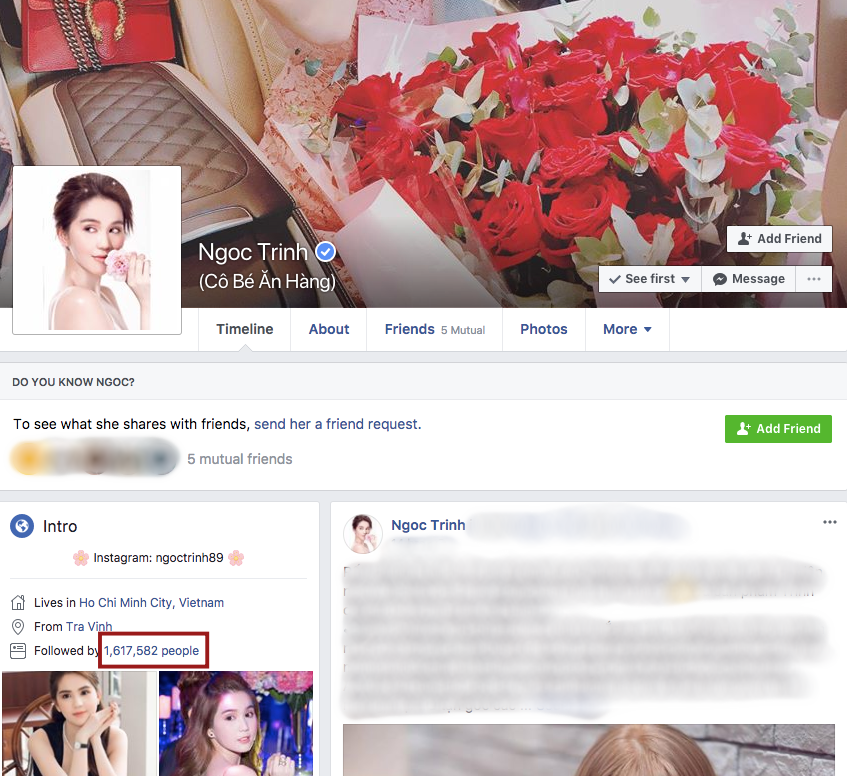Switch to the About tab
Viewport: 847px width, 776px height.
(x=329, y=329)
